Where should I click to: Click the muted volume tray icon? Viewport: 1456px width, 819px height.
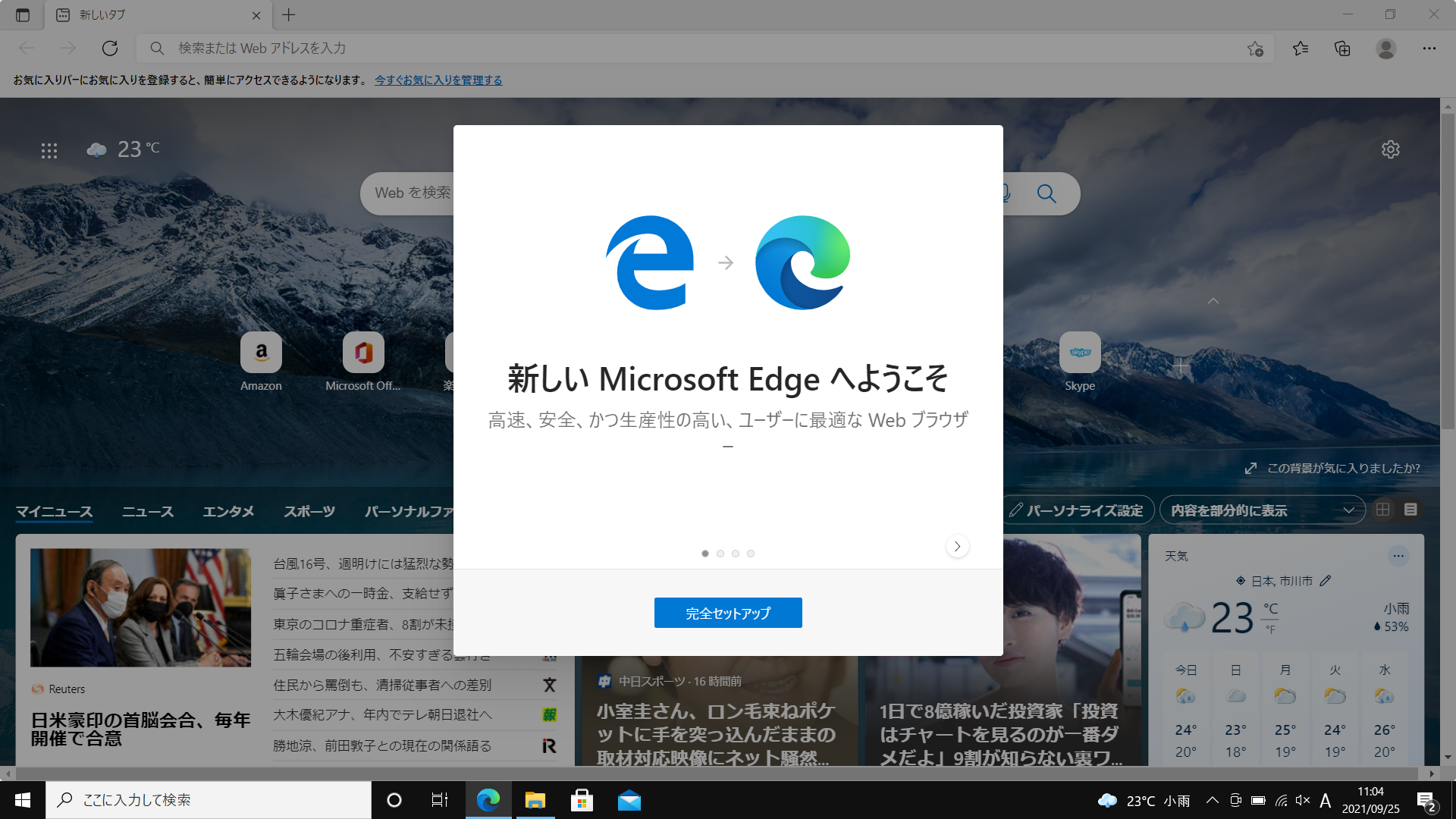[x=1303, y=800]
